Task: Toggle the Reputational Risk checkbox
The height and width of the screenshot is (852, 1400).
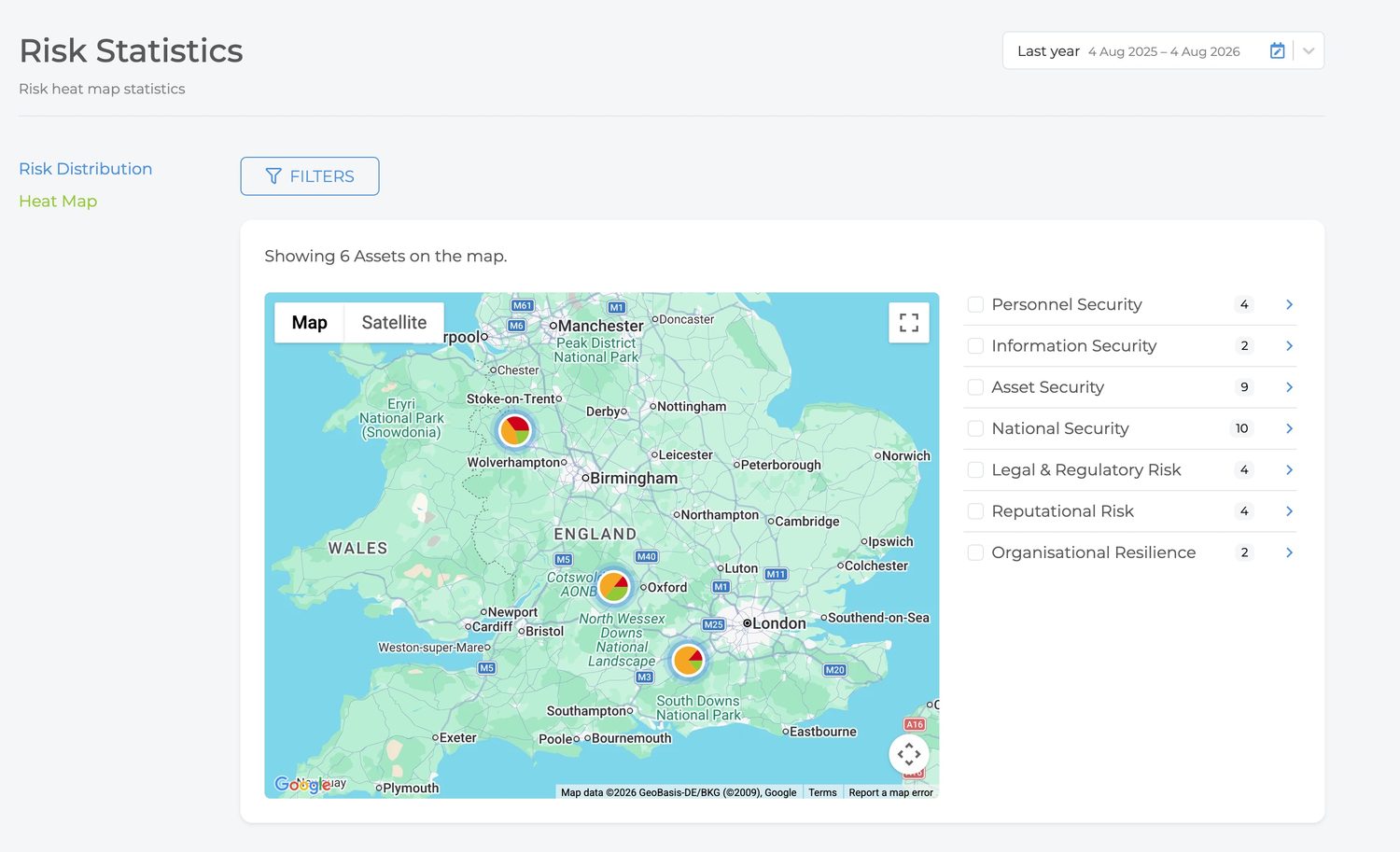Action: point(975,511)
